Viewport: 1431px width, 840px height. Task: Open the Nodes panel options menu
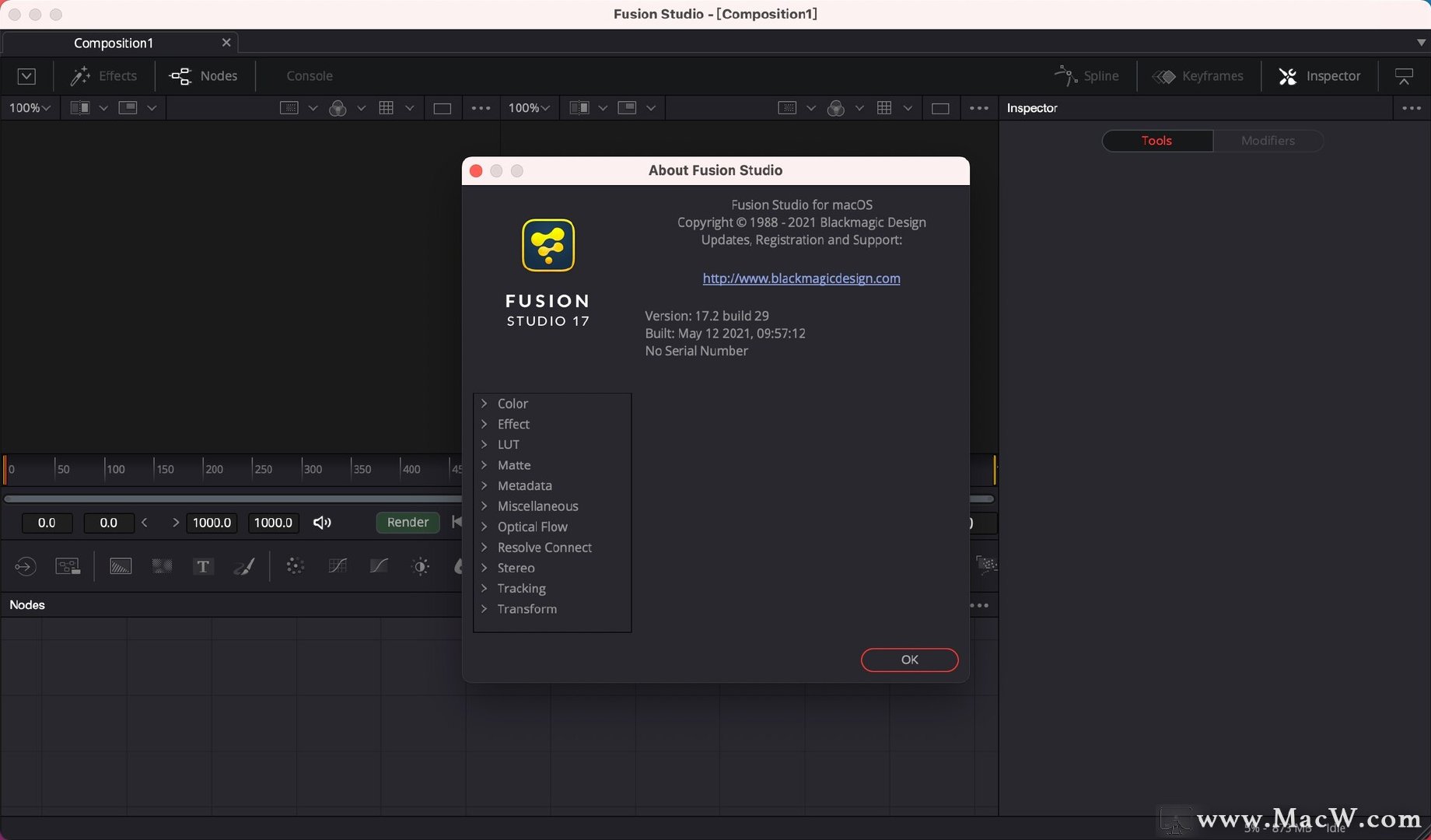[x=979, y=605]
